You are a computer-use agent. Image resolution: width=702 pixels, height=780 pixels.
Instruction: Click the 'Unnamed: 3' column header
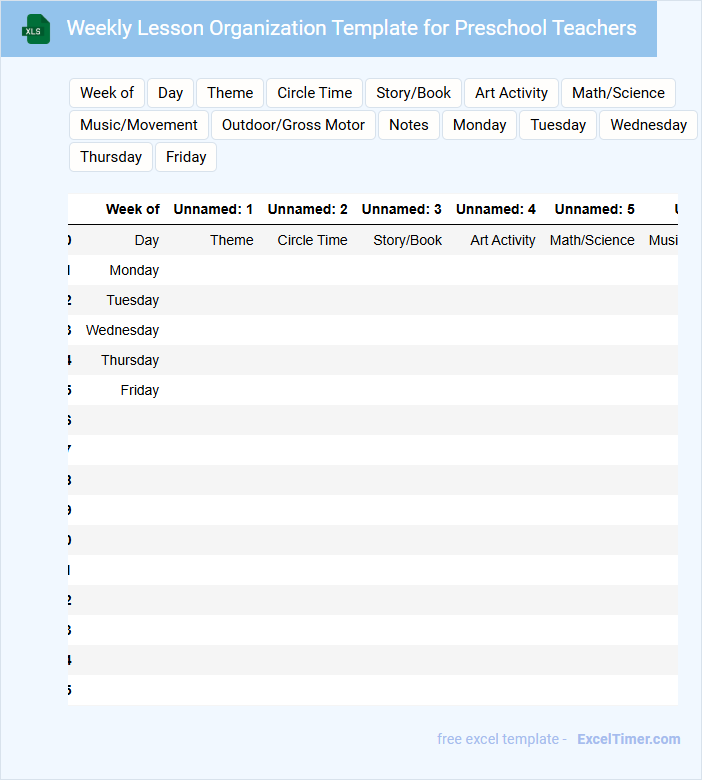point(401,209)
